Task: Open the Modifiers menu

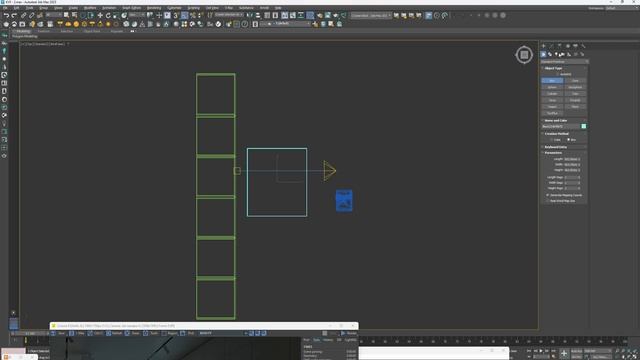Action: pos(90,8)
